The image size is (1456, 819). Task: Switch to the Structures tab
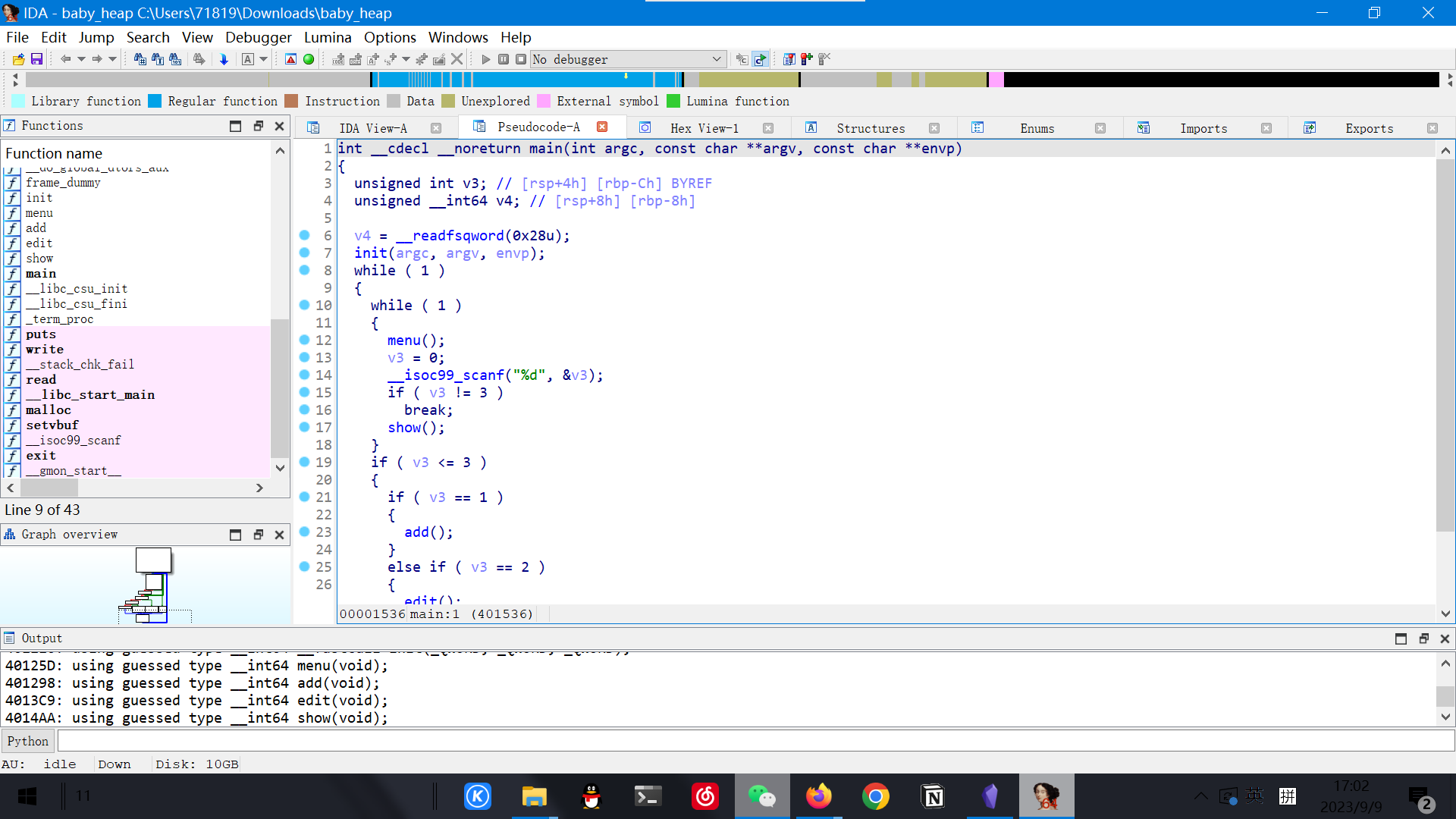click(871, 128)
